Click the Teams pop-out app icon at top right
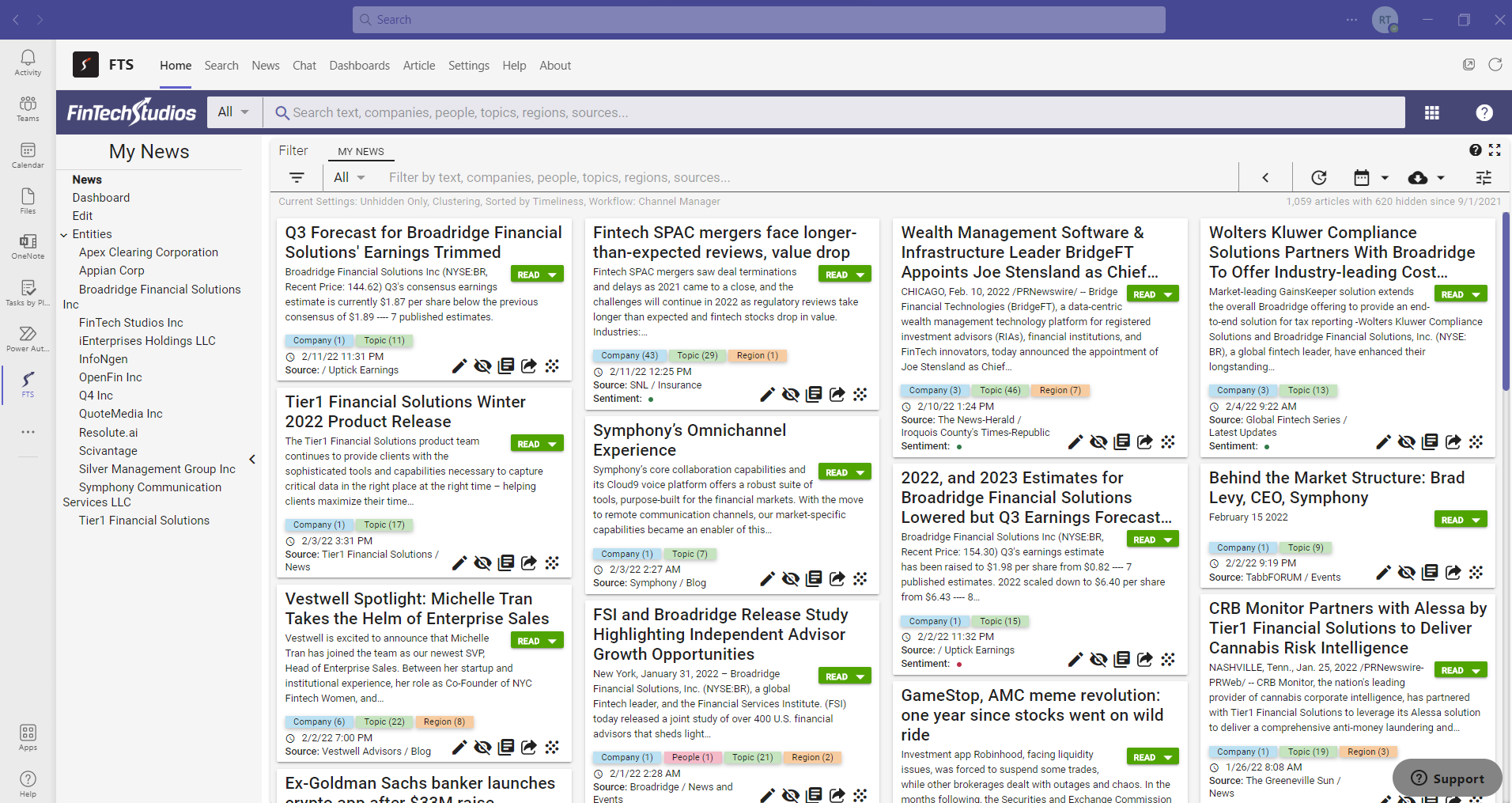The image size is (1512, 803). click(1469, 65)
